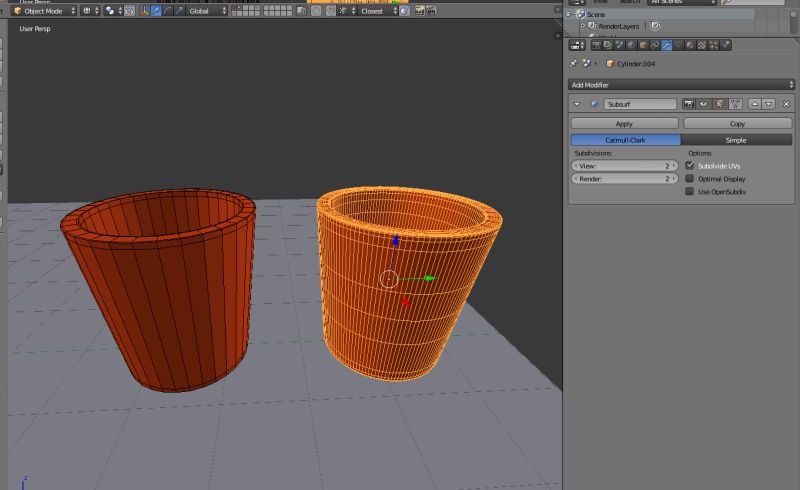Select the scale manipulator icon
Viewport: 800px width, 490px height.
pos(179,11)
